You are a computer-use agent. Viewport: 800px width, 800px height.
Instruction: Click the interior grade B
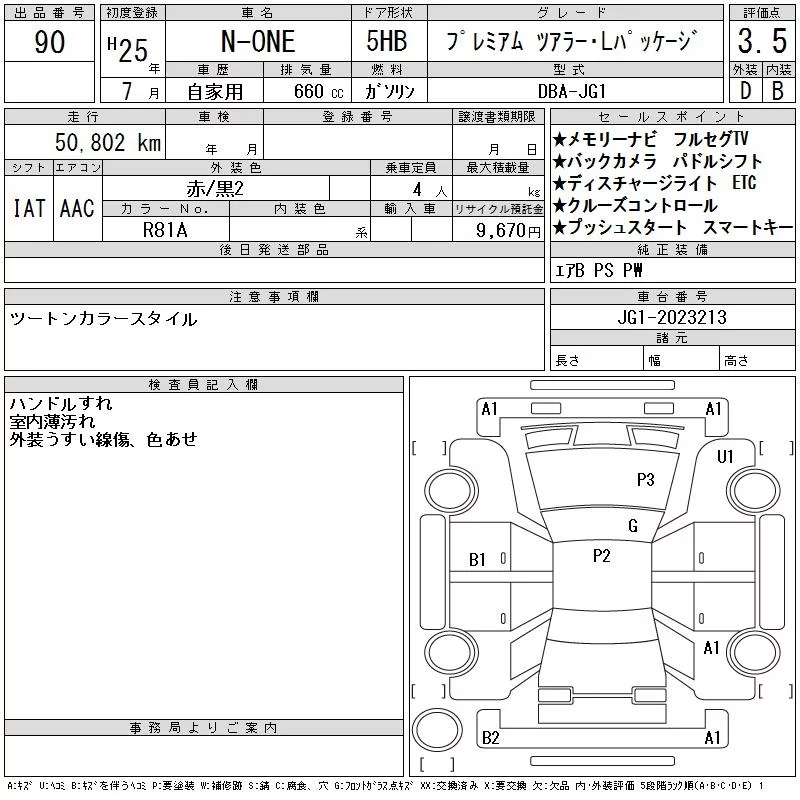point(778,91)
